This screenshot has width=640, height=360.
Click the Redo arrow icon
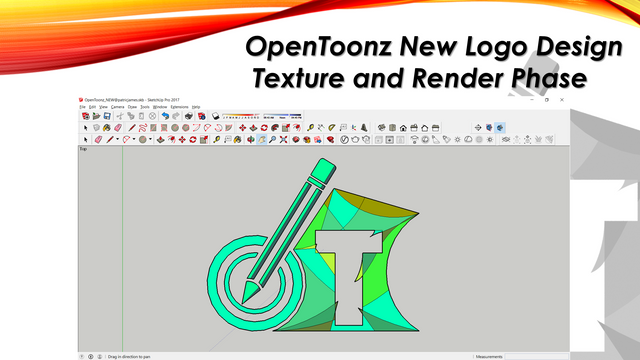coord(176,116)
